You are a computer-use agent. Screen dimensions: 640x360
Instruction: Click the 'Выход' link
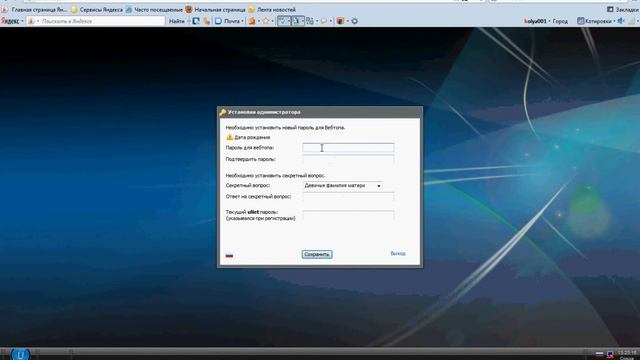coord(398,253)
